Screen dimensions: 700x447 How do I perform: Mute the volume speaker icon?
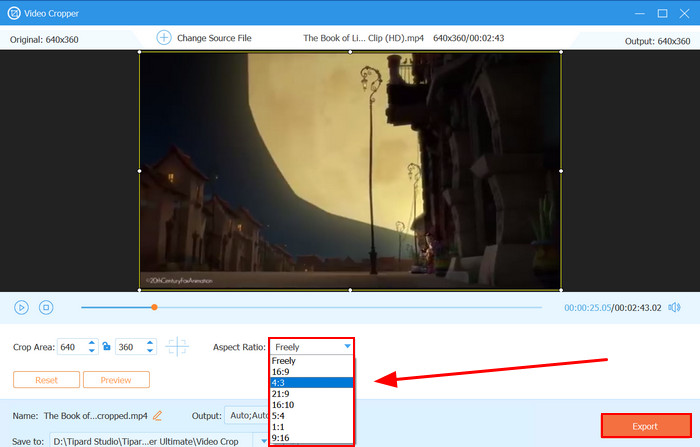click(x=674, y=307)
